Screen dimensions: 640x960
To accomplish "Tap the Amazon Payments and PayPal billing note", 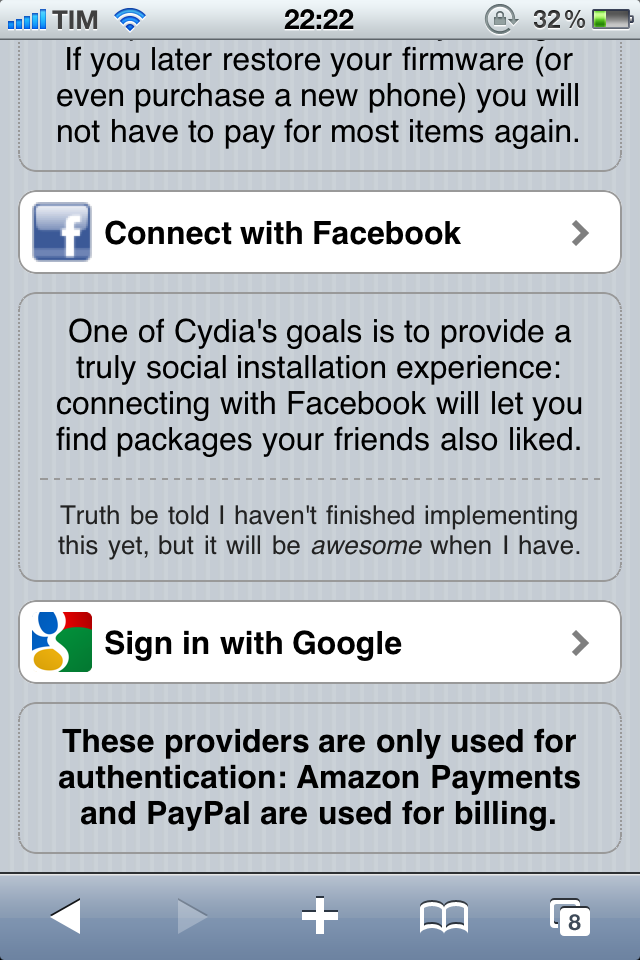I will [319, 778].
